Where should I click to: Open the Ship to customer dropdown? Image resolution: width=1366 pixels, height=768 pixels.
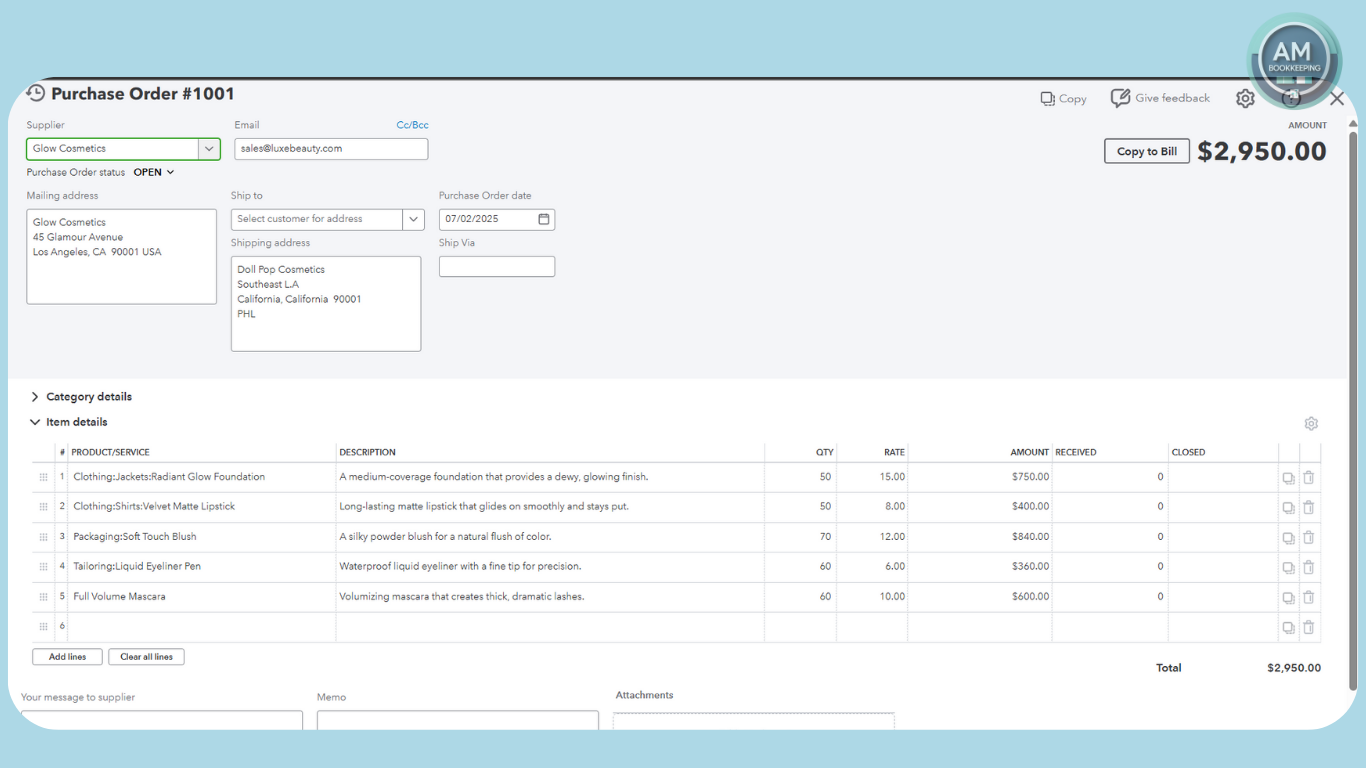(x=413, y=219)
